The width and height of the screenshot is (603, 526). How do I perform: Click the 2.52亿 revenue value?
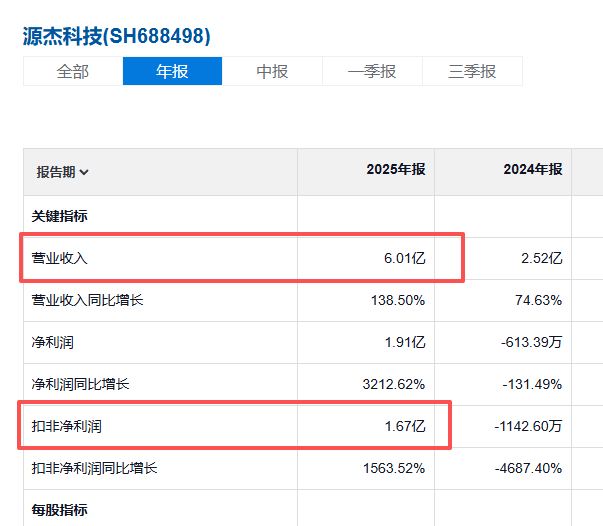[x=542, y=258]
